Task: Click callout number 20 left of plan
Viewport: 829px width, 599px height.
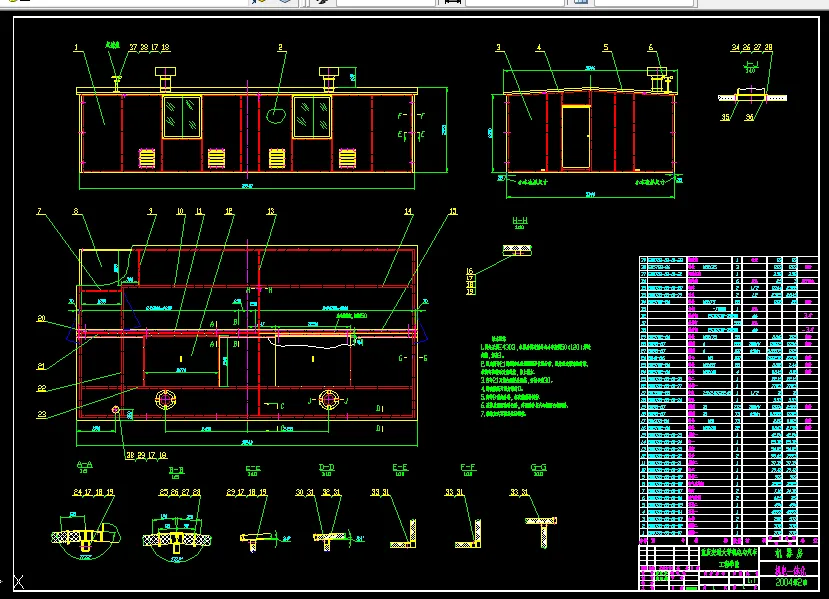Action: tap(41, 318)
